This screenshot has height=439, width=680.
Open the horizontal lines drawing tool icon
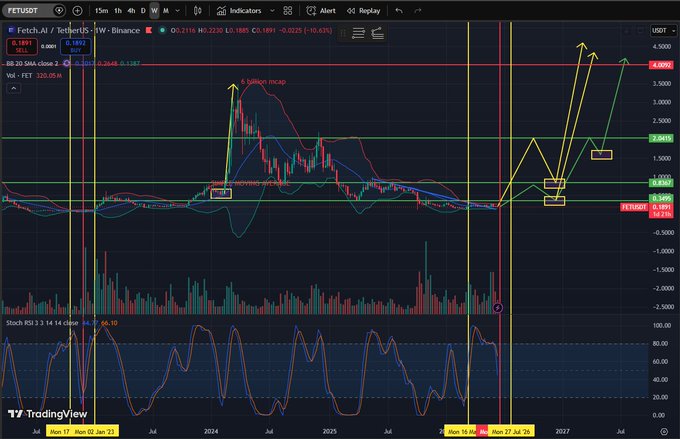[x=358, y=33]
